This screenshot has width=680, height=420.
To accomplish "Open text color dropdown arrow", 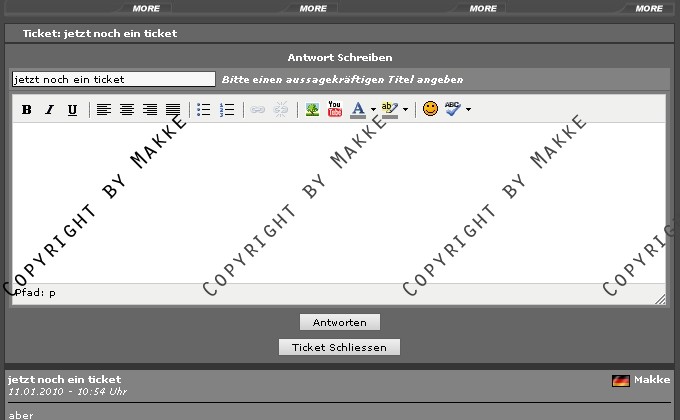I will tap(373, 110).
